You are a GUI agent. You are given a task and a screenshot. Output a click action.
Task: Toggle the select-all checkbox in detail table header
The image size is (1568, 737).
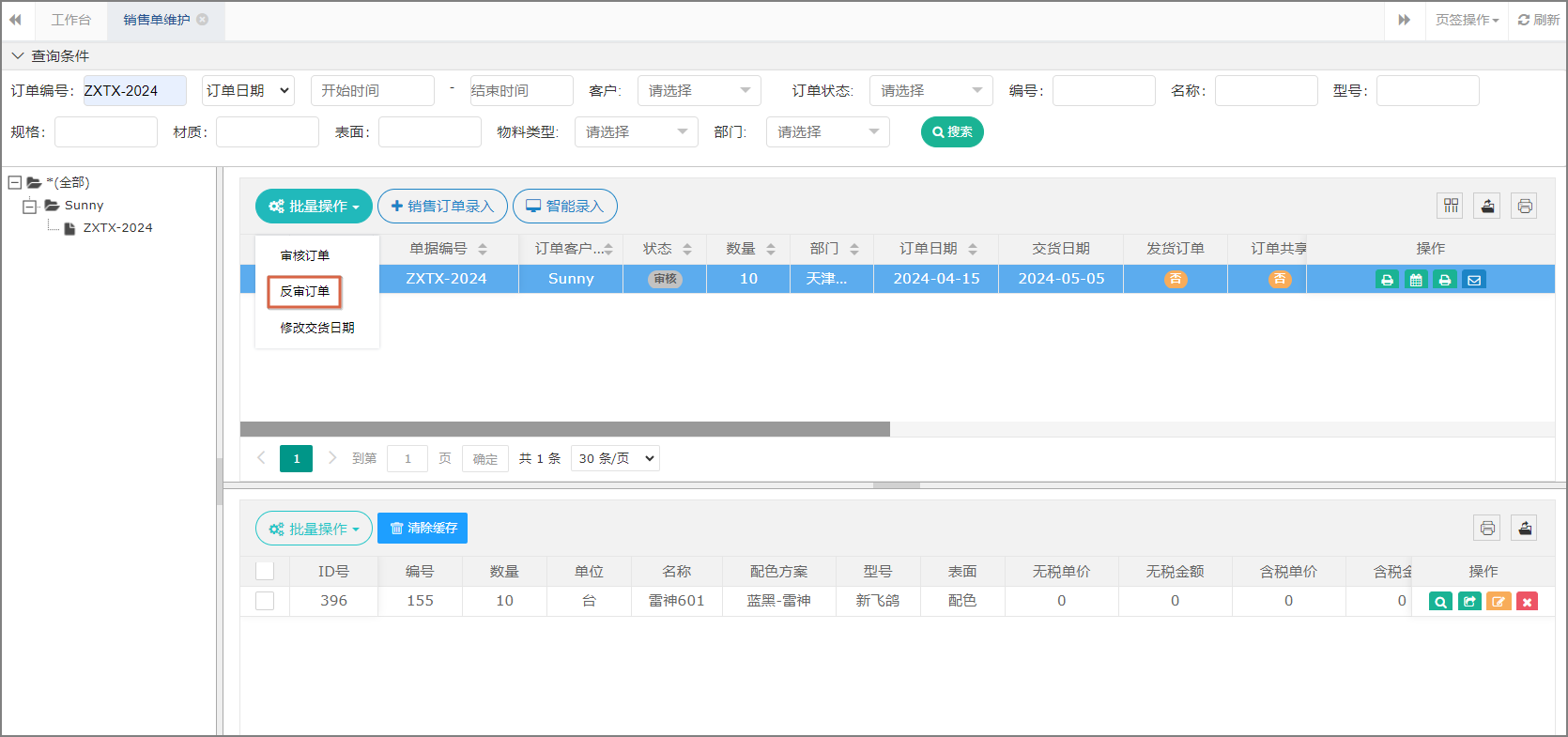pyautogui.click(x=265, y=571)
